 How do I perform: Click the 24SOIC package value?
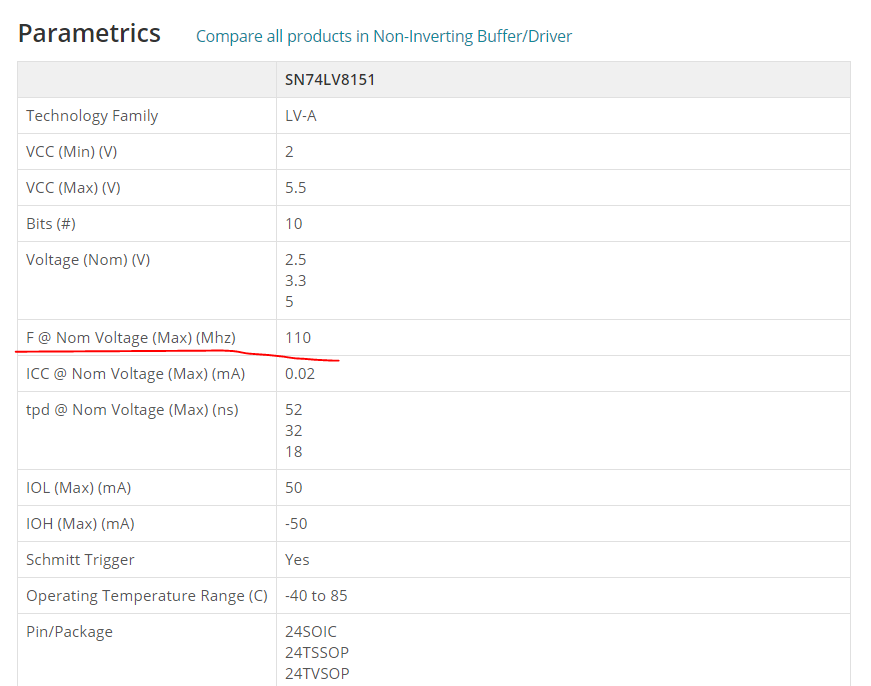(311, 632)
